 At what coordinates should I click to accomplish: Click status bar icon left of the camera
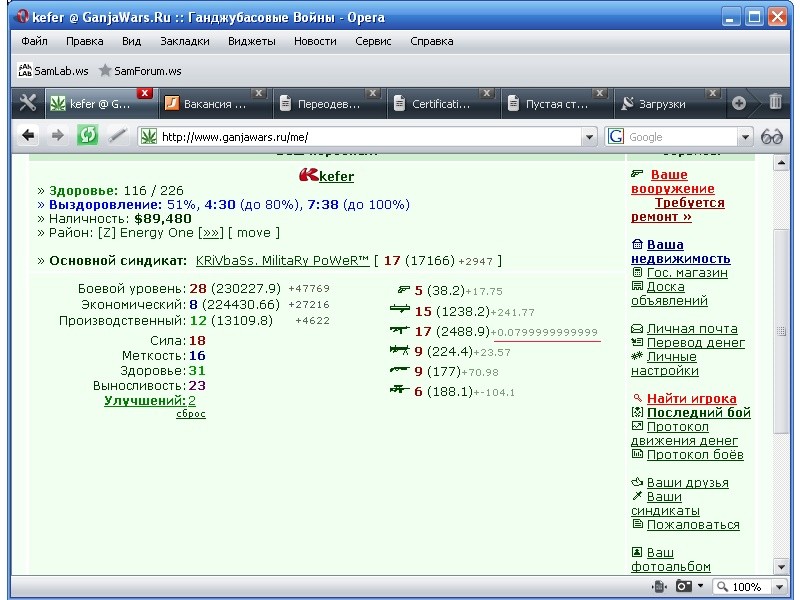659,586
